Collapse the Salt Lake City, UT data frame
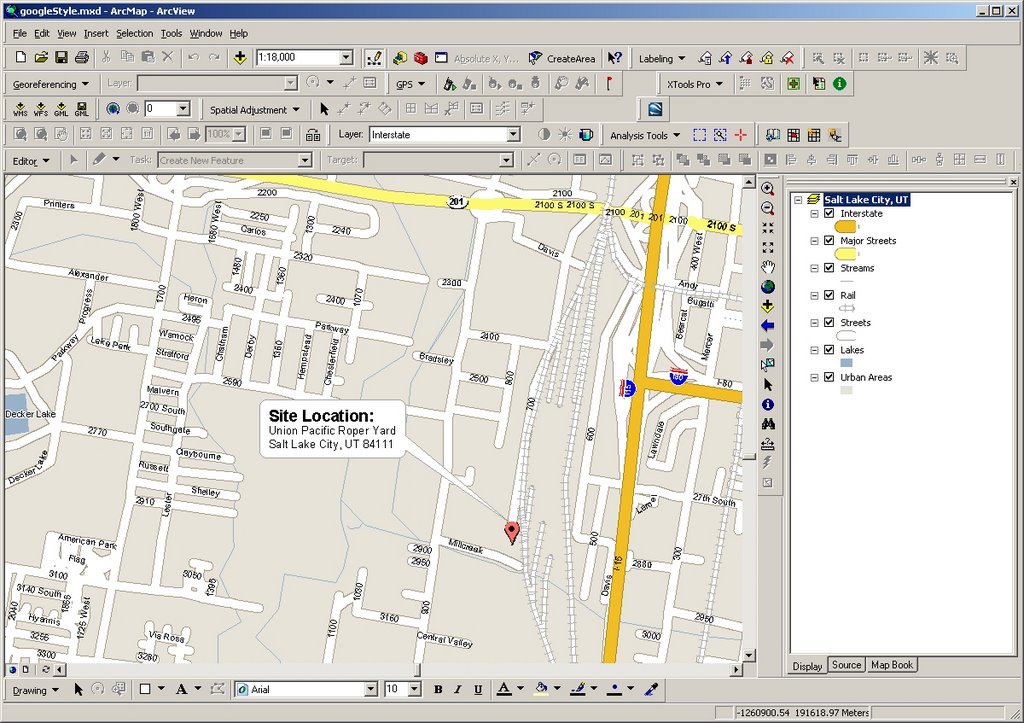 coord(798,200)
